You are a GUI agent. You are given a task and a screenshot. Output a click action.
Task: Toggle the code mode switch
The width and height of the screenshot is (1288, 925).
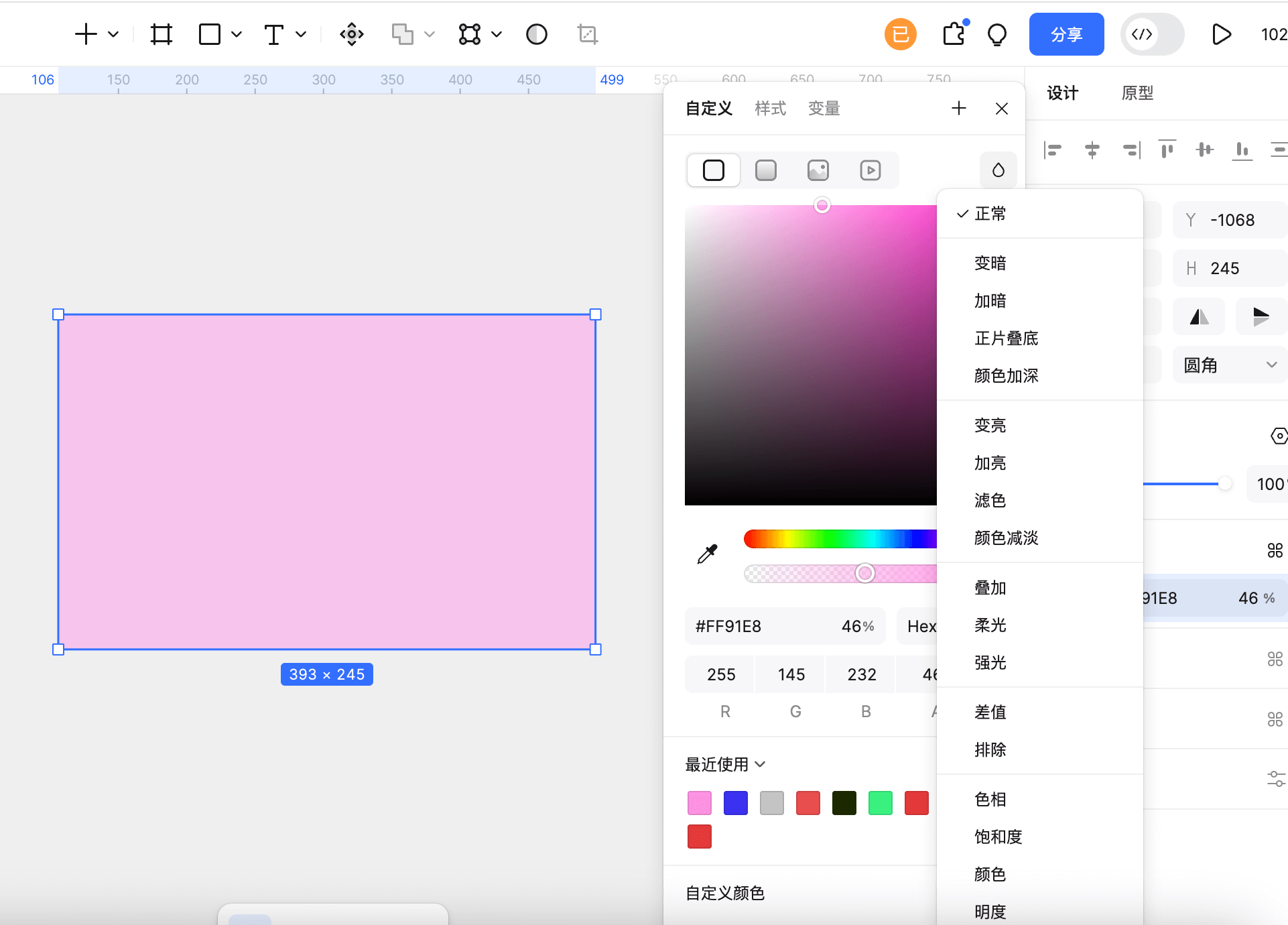pos(1152,34)
